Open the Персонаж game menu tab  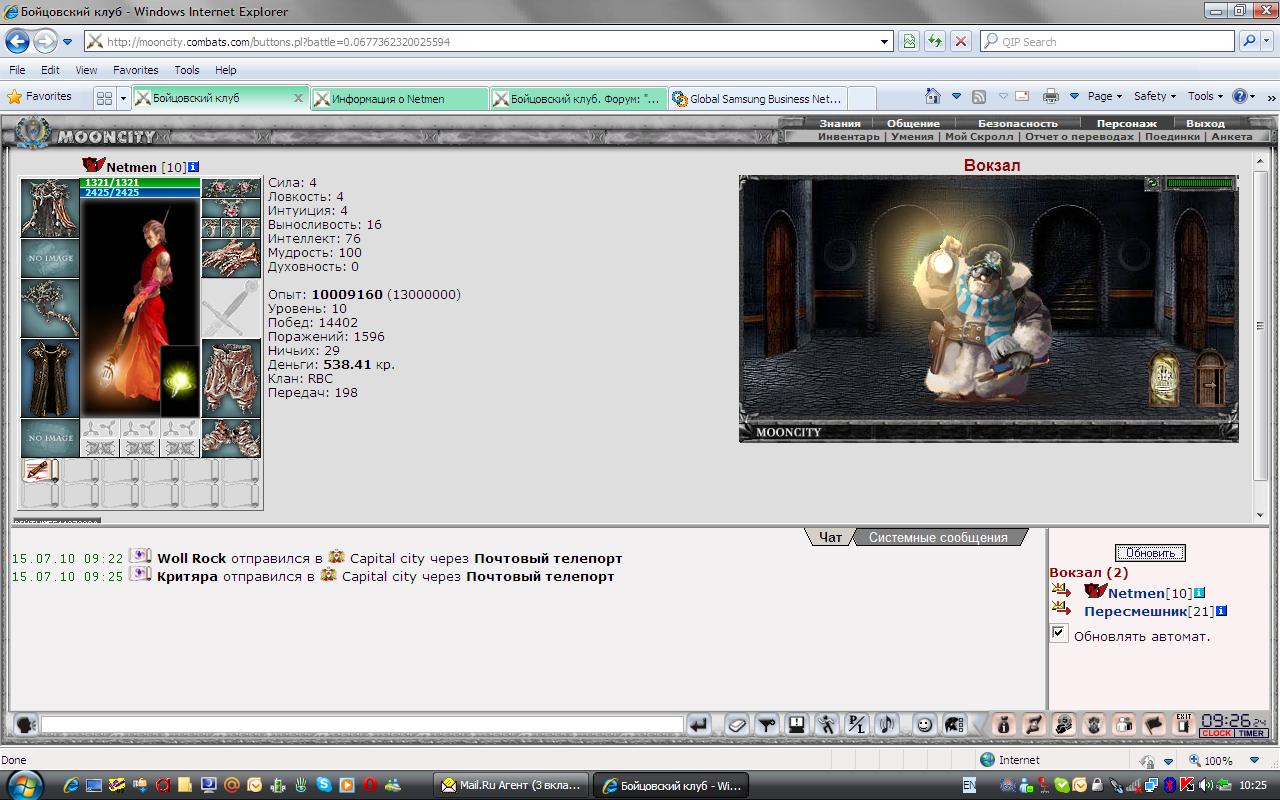pyautogui.click(x=1127, y=123)
